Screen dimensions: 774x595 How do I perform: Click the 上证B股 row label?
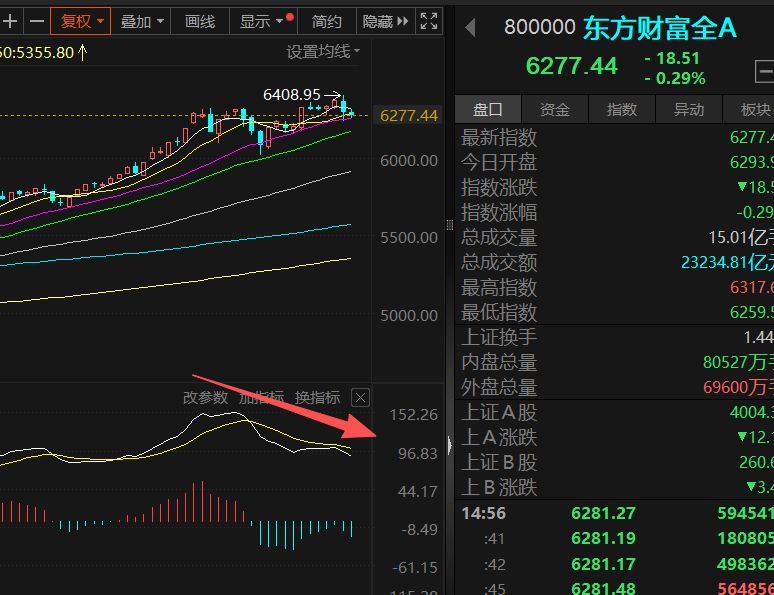click(x=499, y=463)
